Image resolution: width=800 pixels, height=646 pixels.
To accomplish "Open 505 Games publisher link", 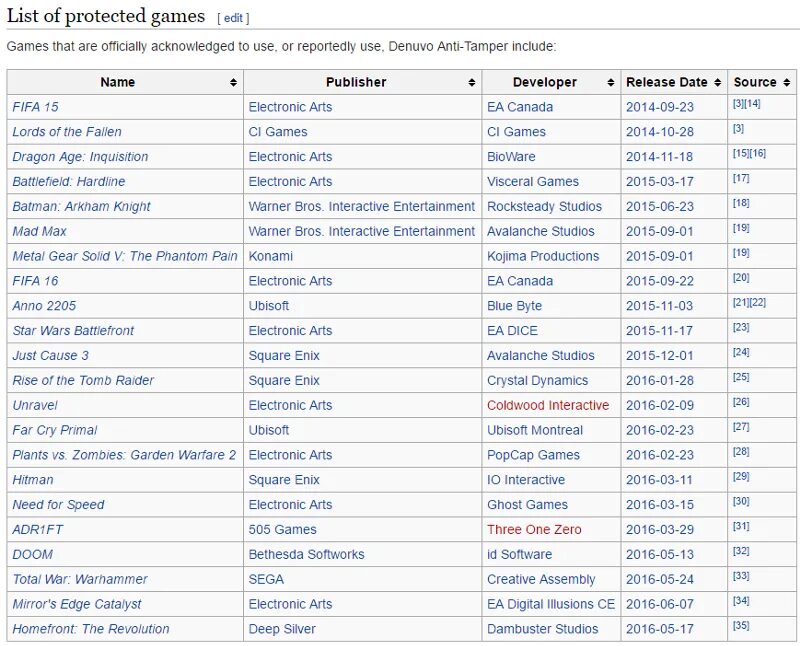I will click(x=282, y=530).
